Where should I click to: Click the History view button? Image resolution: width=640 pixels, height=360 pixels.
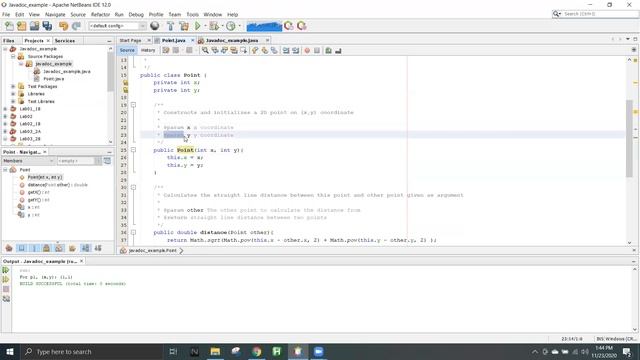[148, 50]
